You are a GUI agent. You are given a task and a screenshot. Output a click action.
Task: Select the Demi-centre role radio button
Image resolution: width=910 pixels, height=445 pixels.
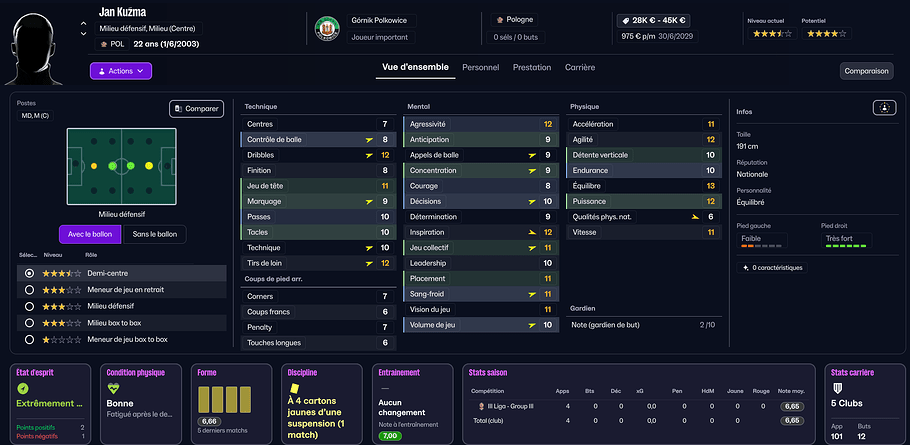pyautogui.click(x=30, y=273)
